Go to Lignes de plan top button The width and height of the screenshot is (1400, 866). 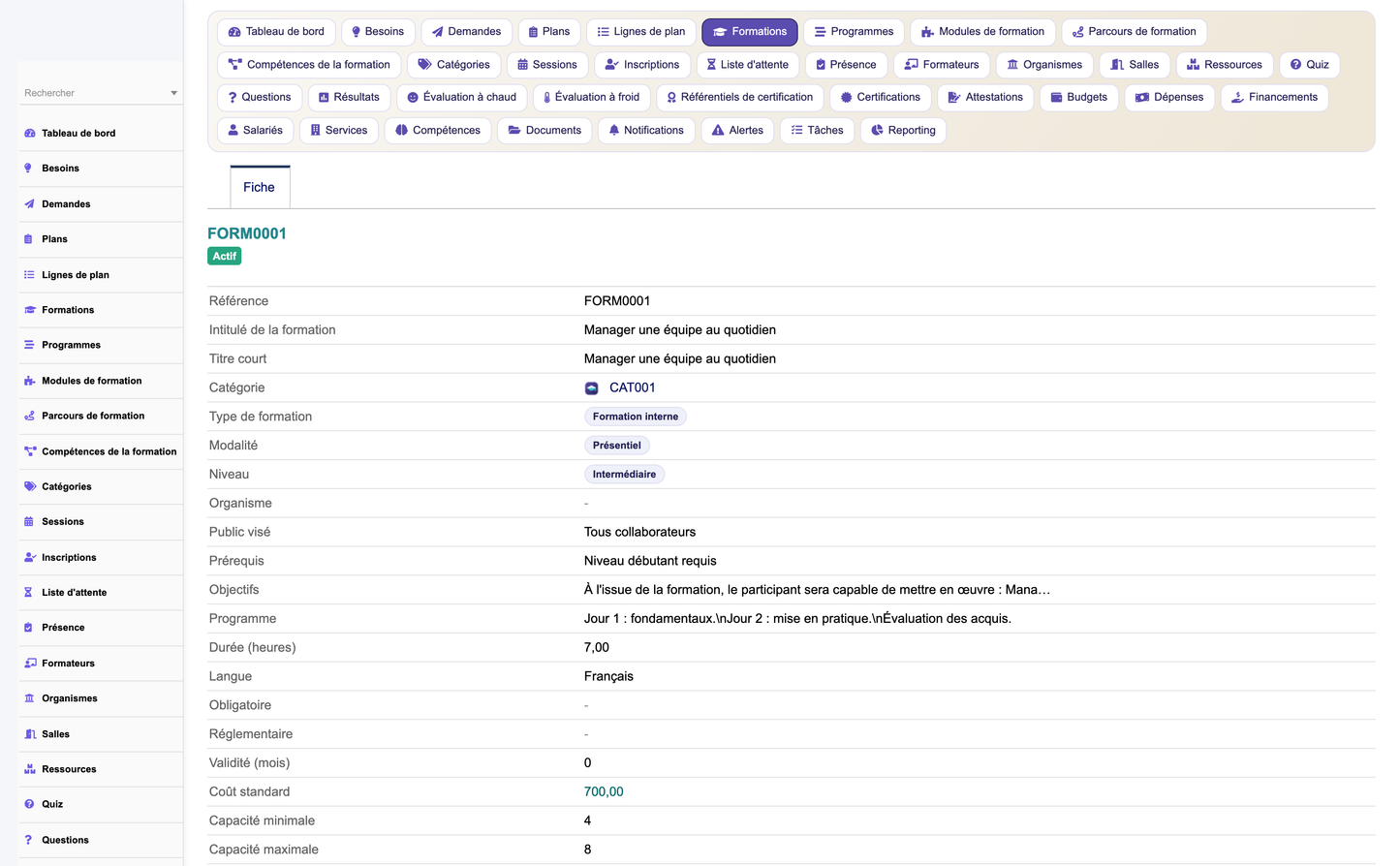pyautogui.click(x=641, y=32)
